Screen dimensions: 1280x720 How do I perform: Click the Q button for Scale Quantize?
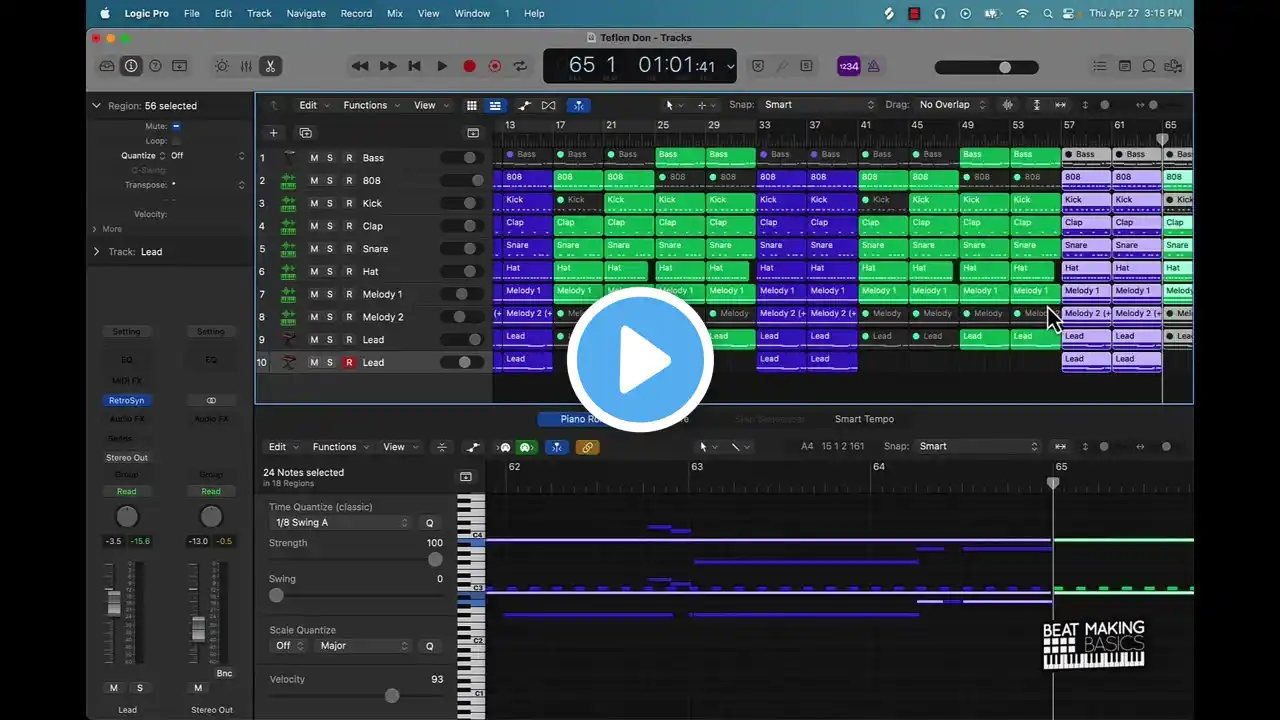tap(430, 646)
